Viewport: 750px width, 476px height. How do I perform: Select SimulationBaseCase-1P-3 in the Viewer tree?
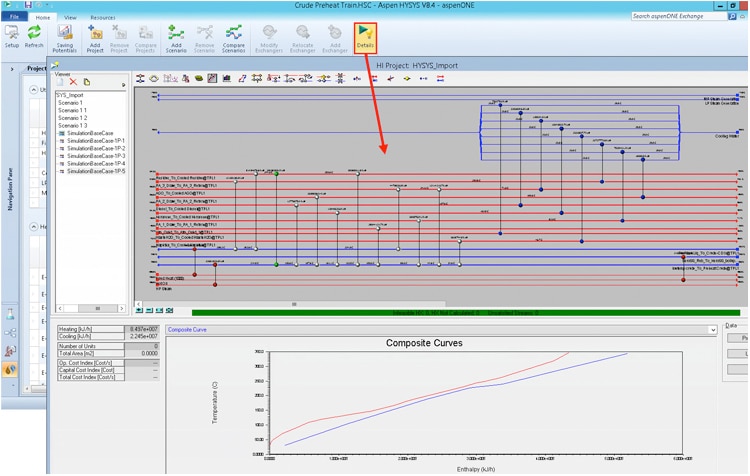[x=96, y=156]
